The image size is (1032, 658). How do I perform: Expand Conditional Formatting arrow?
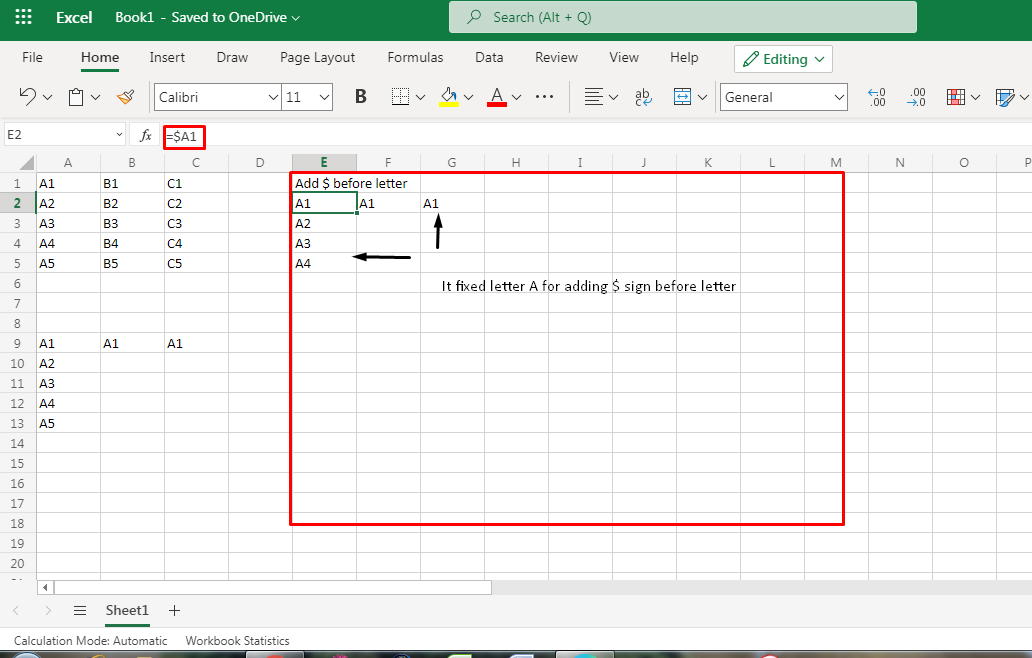[975, 97]
